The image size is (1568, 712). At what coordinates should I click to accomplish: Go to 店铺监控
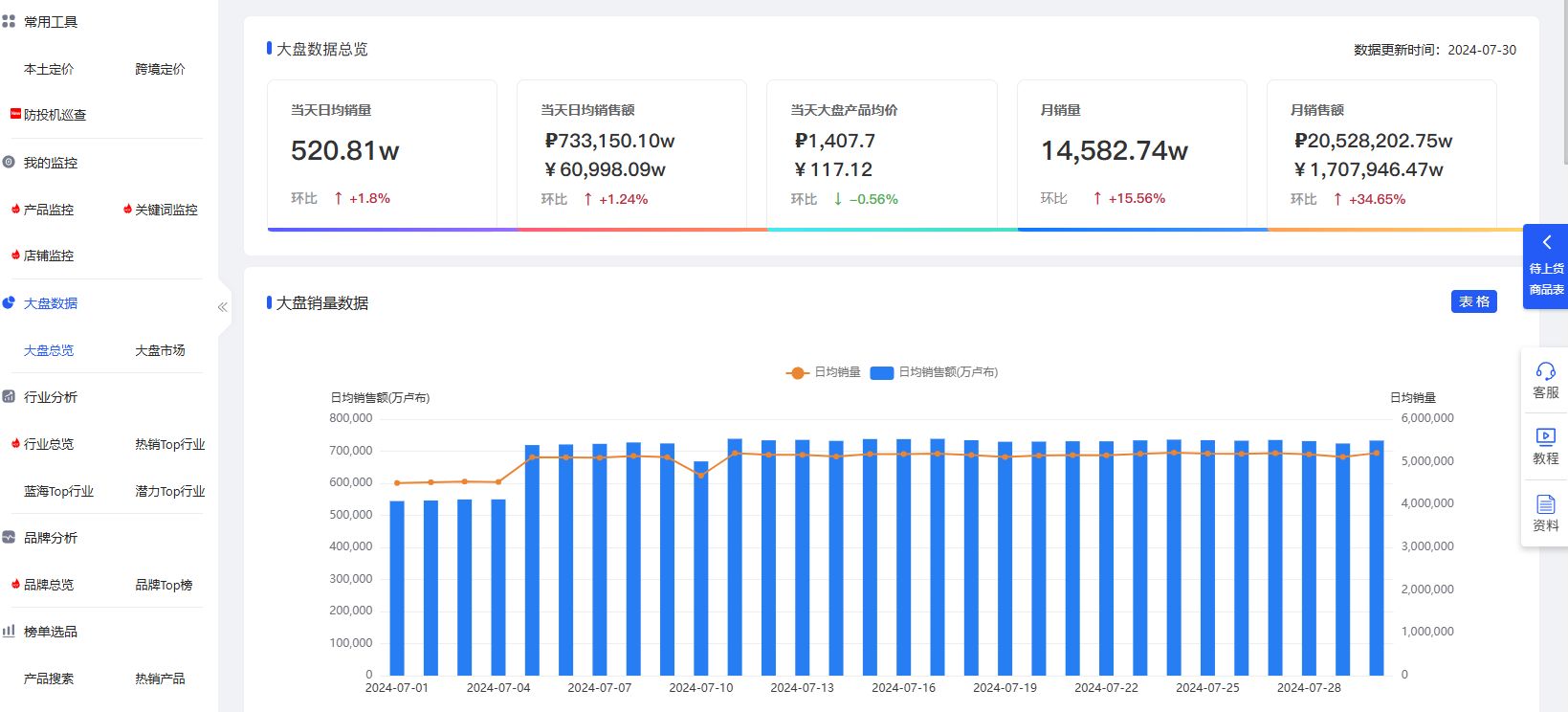tap(49, 256)
